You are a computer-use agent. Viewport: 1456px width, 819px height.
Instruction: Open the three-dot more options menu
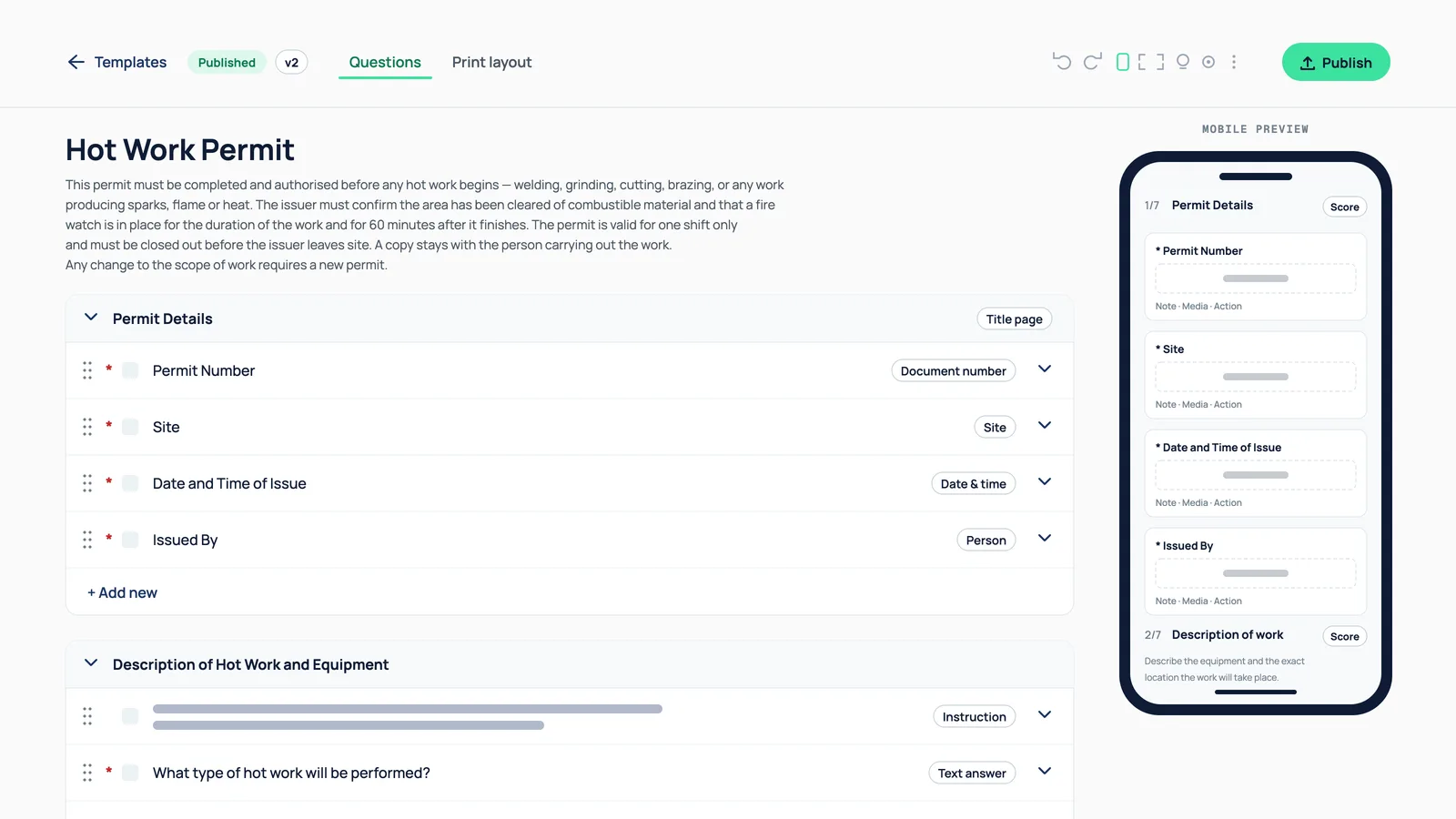pyautogui.click(x=1234, y=62)
